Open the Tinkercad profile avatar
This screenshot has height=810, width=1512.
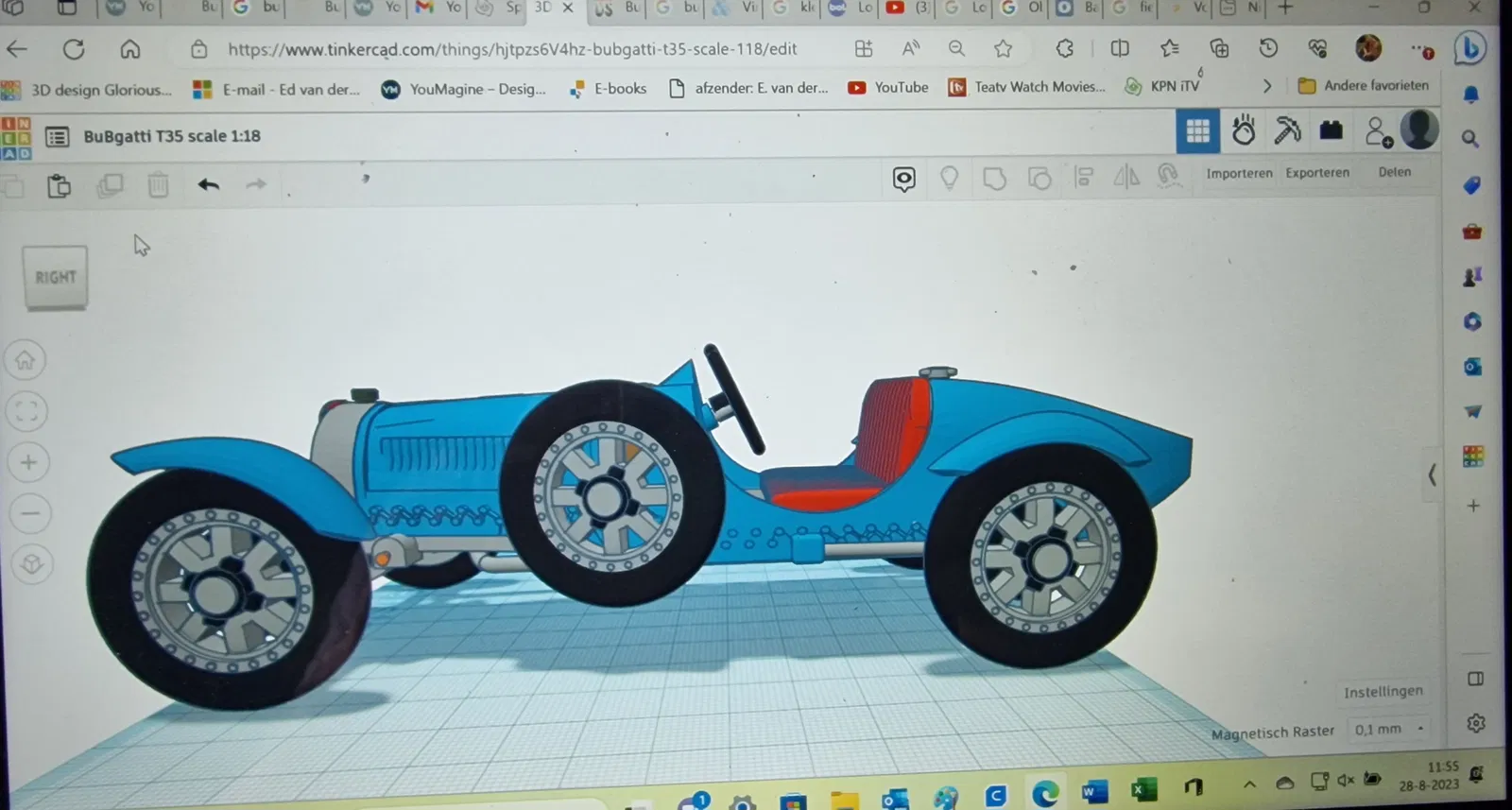click(1418, 129)
